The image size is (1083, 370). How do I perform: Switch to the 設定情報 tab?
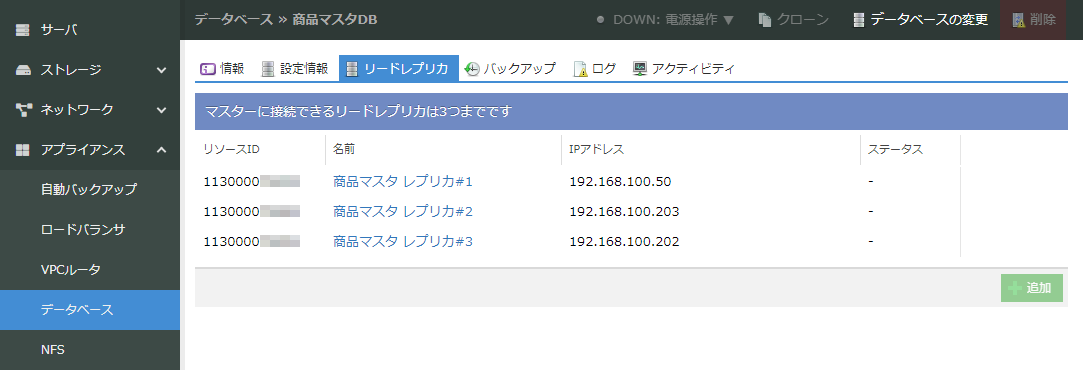(x=295, y=69)
